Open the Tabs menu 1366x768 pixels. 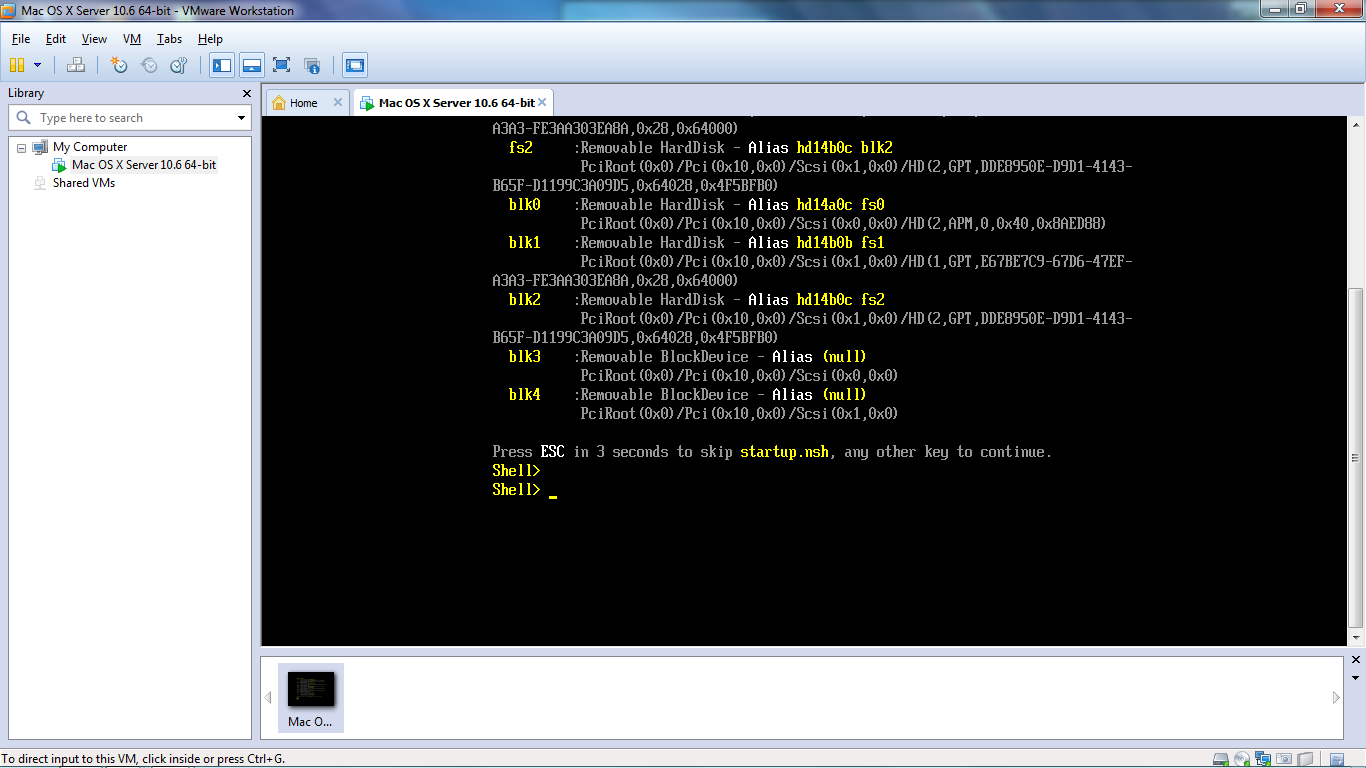click(x=169, y=39)
